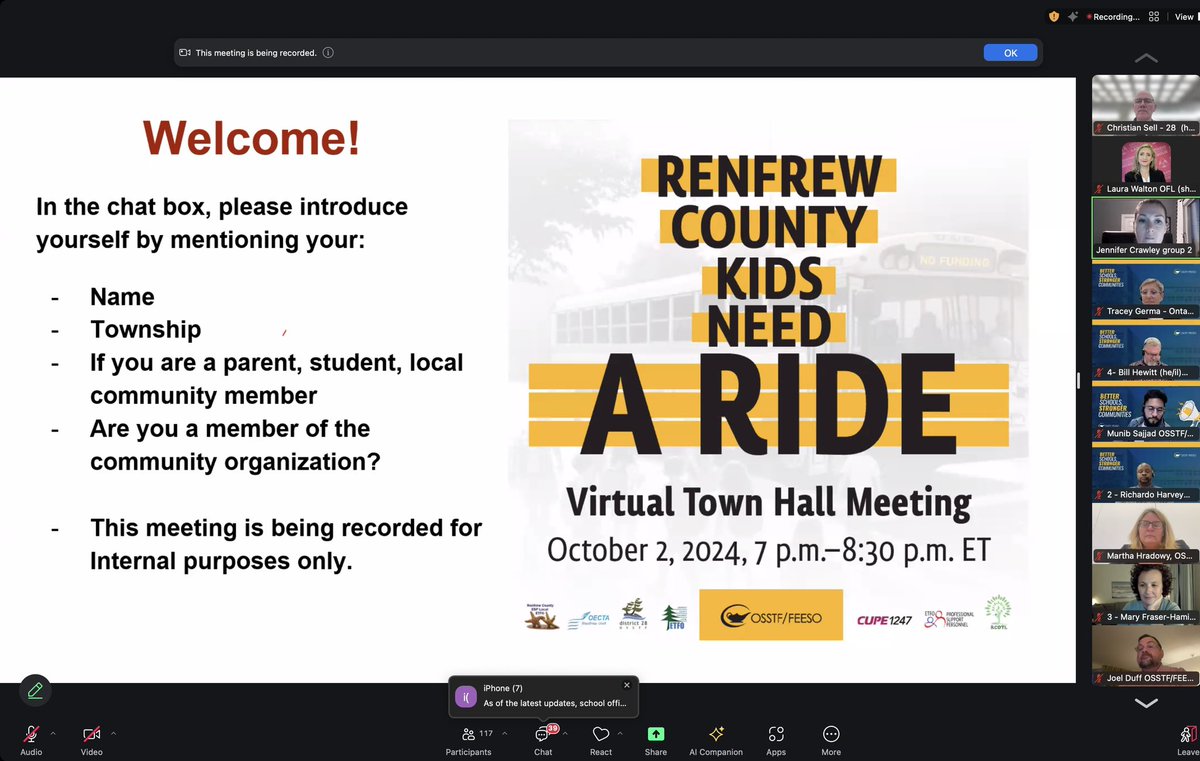1200x761 pixels.
Task: Open the gallery grid layout icon
Action: (1154, 16)
